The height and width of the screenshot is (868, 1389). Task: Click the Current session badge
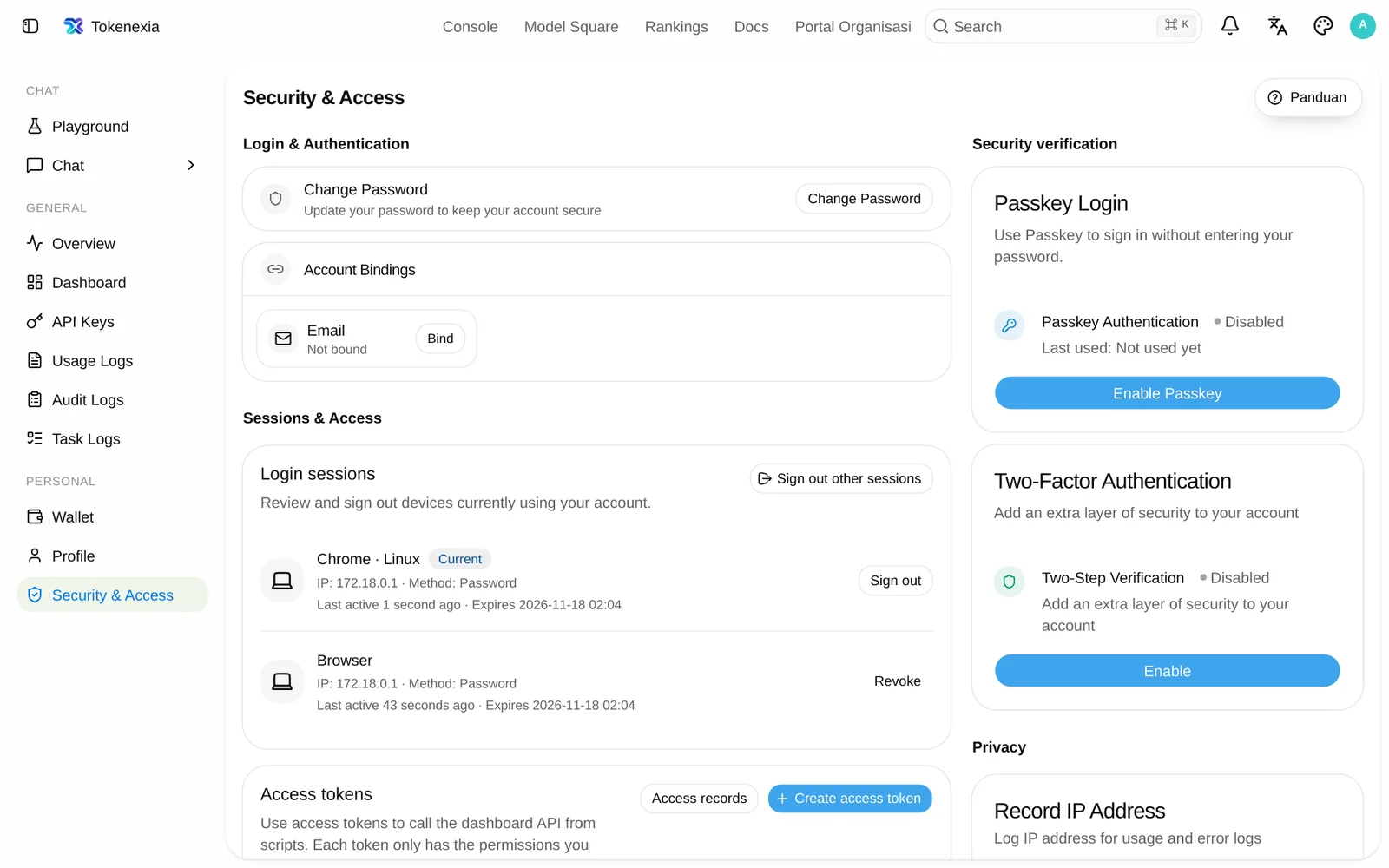(460, 559)
